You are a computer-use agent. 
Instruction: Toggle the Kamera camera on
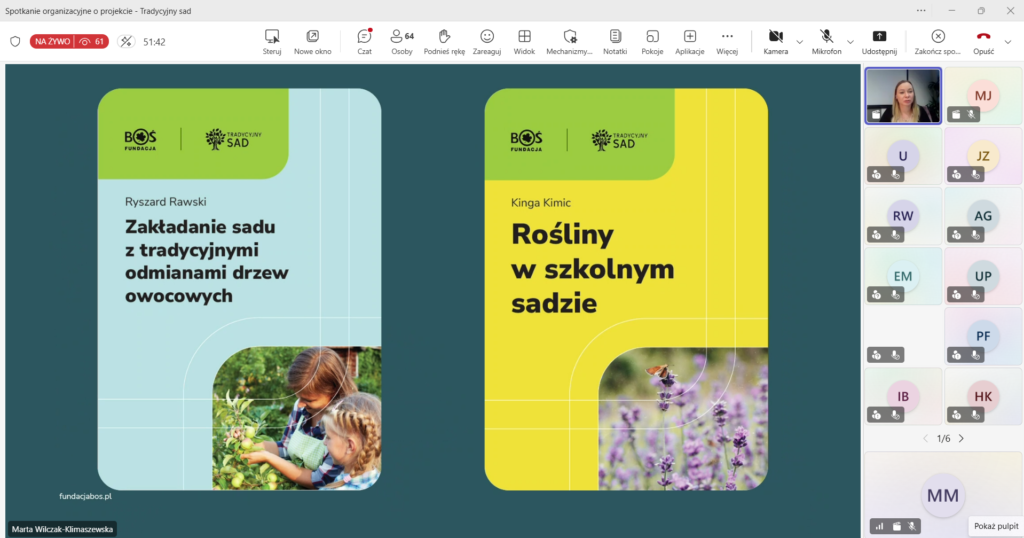pos(775,42)
